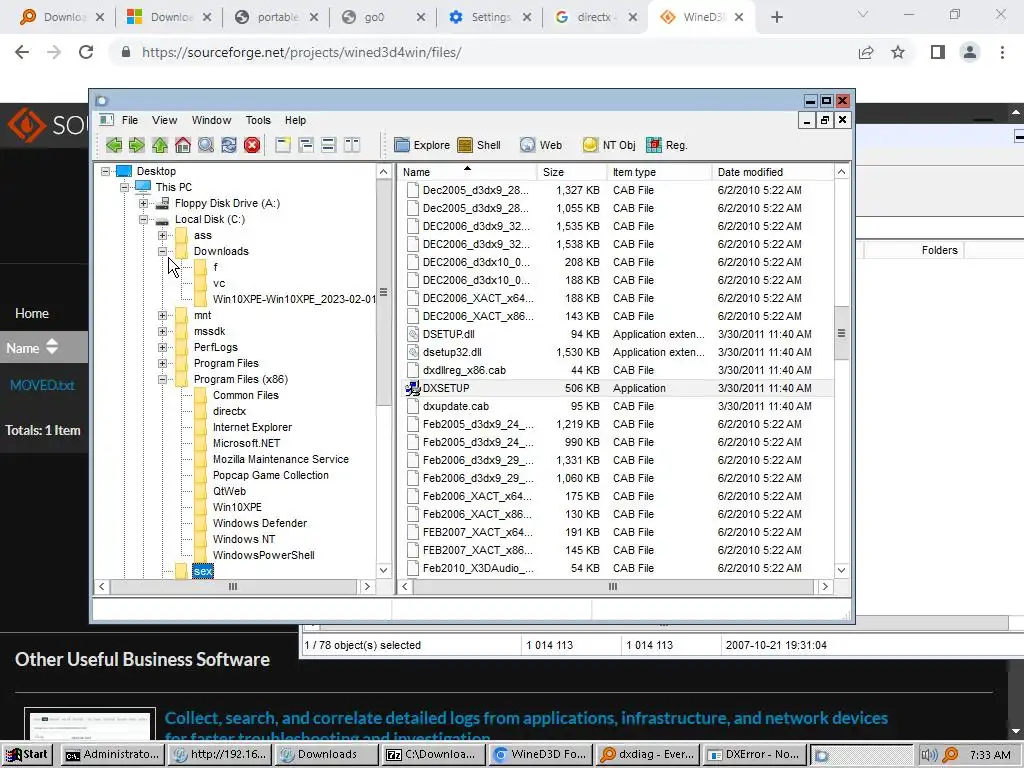Image resolution: width=1024 pixels, height=768 pixels.
Task: Go up one folder level with green up arrow
Action: pos(159,145)
